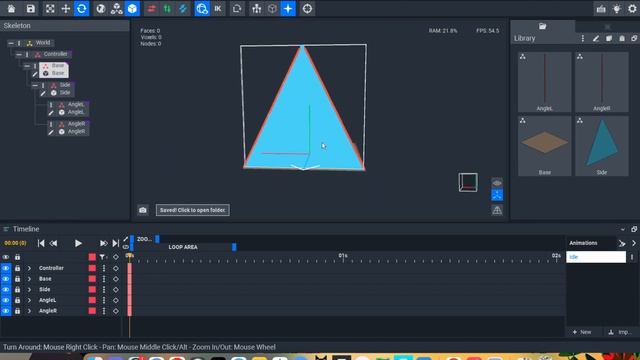Image resolution: width=640 pixels, height=360 pixels.
Task: Step back one frame in Timeline
Action: 53,243
